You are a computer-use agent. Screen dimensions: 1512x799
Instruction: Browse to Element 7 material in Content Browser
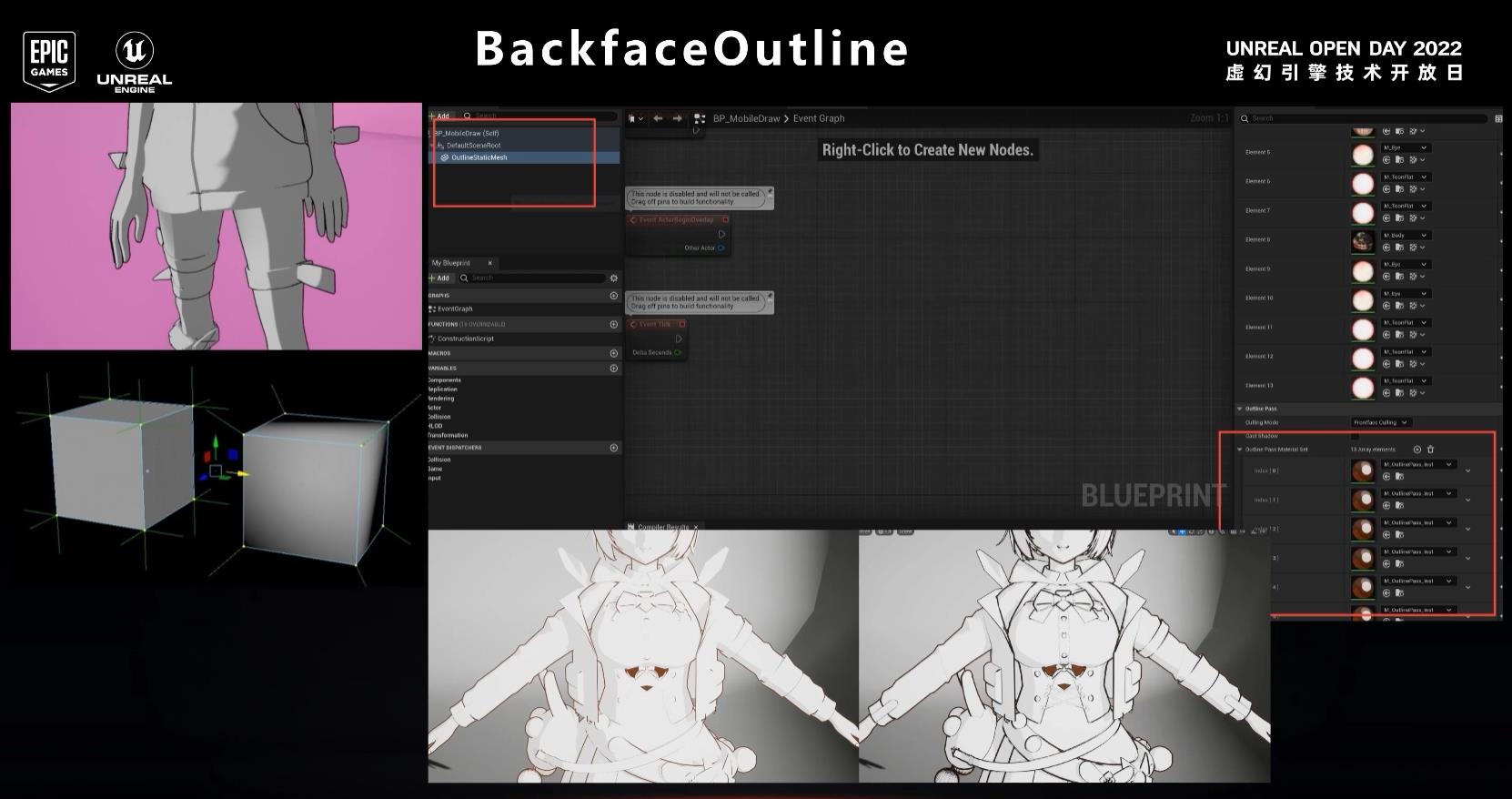click(x=1399, y=218)
